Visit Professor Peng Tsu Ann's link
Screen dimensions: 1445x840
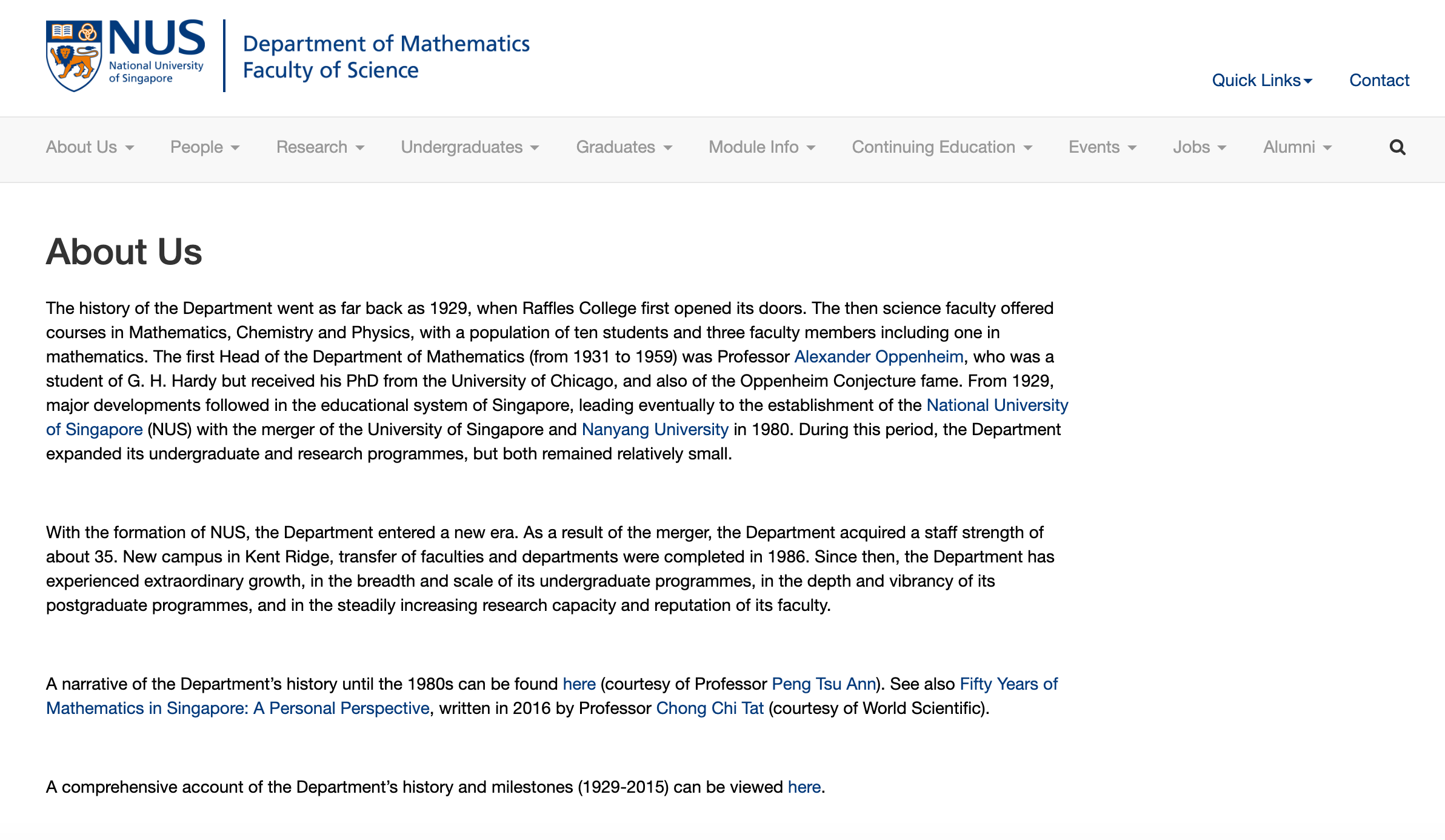tap(823, 684)
